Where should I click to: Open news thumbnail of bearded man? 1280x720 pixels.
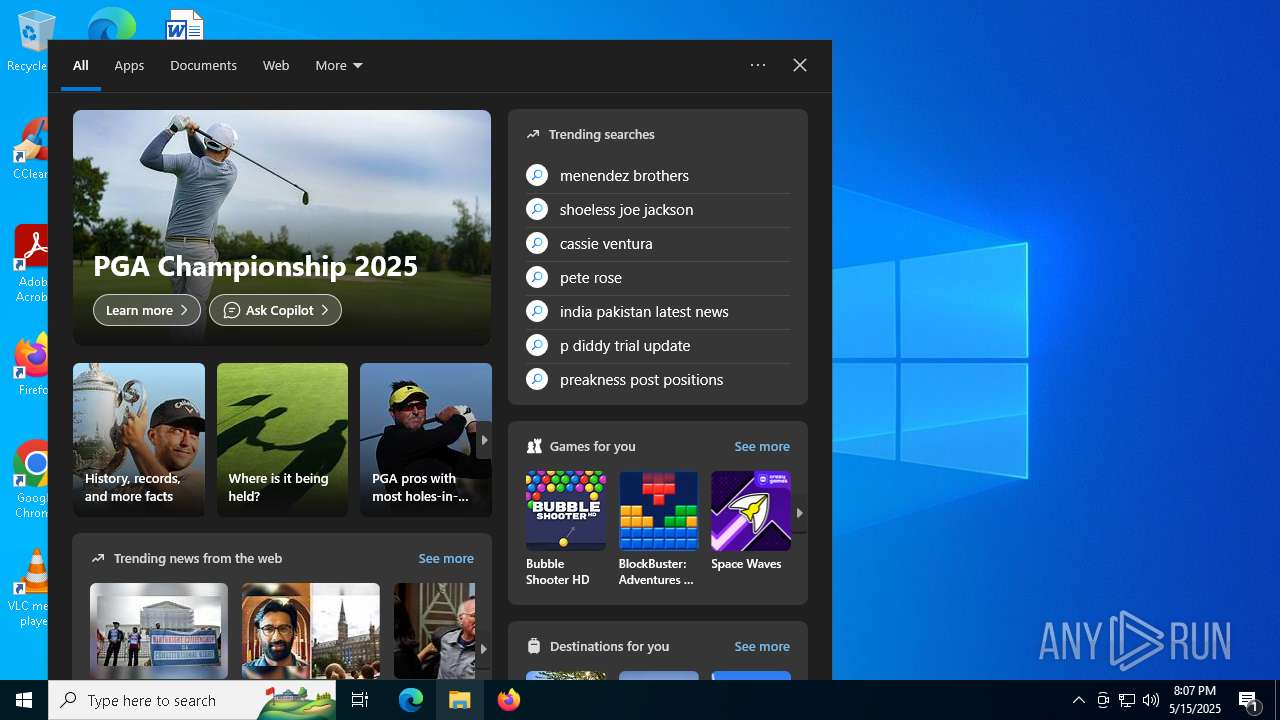pos(311,631)
